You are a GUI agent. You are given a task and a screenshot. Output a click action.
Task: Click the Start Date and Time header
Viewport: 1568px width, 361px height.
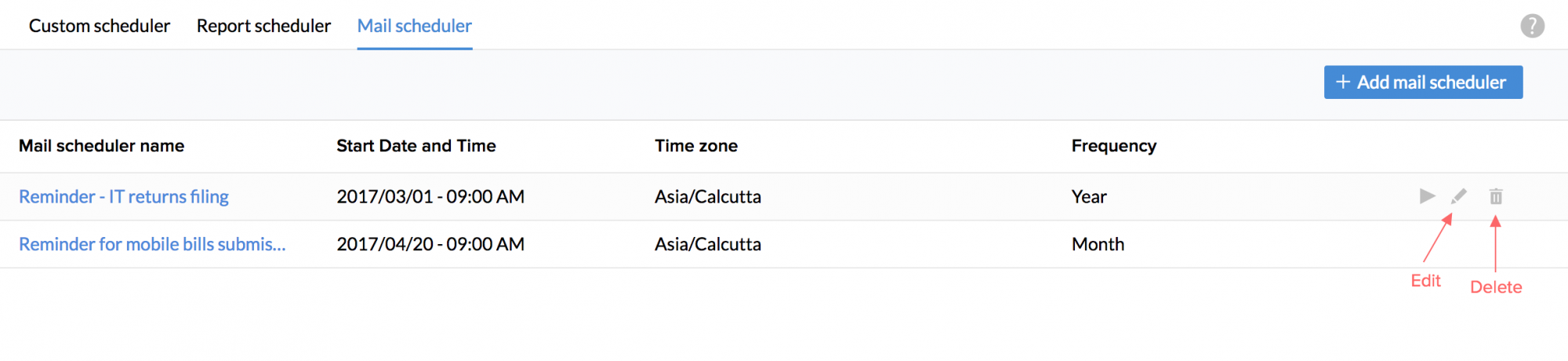click(x=416, y=146)
